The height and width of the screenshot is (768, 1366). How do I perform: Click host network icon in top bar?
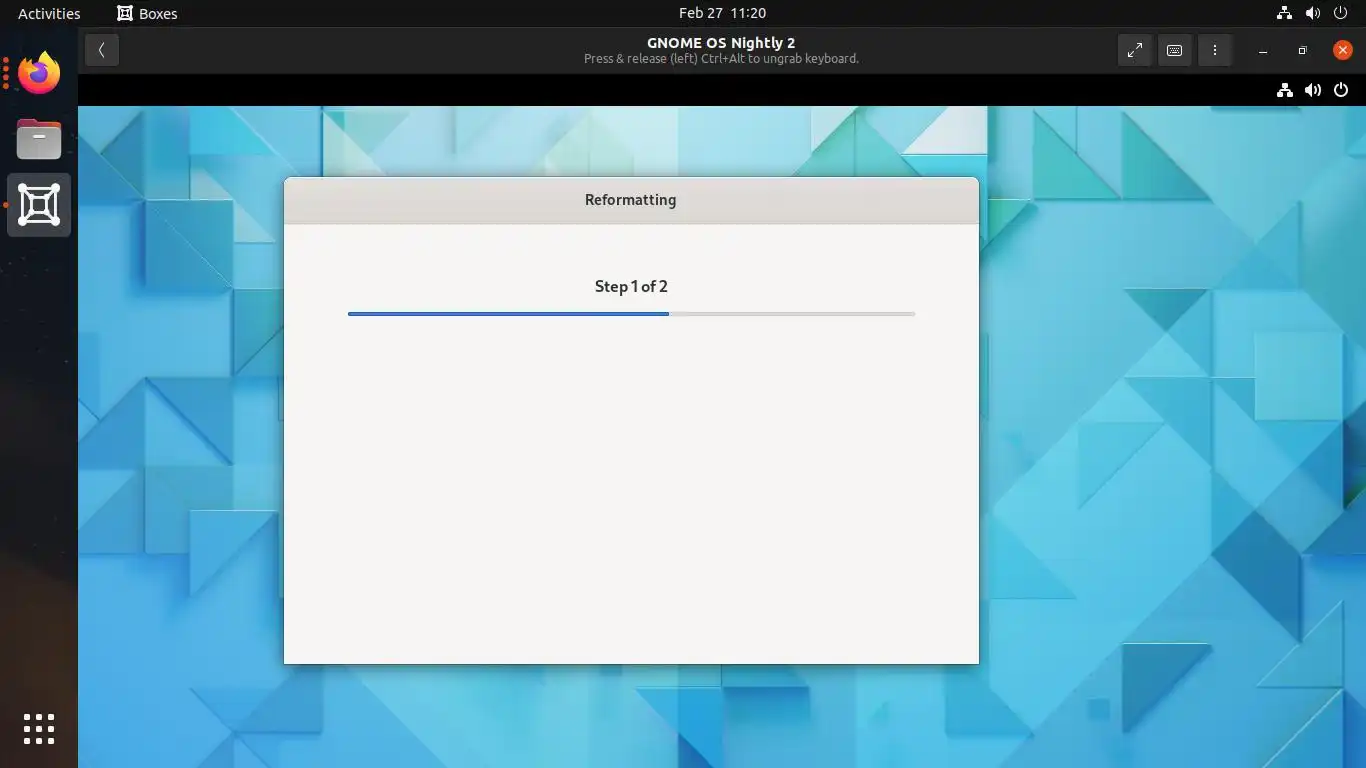pyautogui.click(x=1284, y=13)
